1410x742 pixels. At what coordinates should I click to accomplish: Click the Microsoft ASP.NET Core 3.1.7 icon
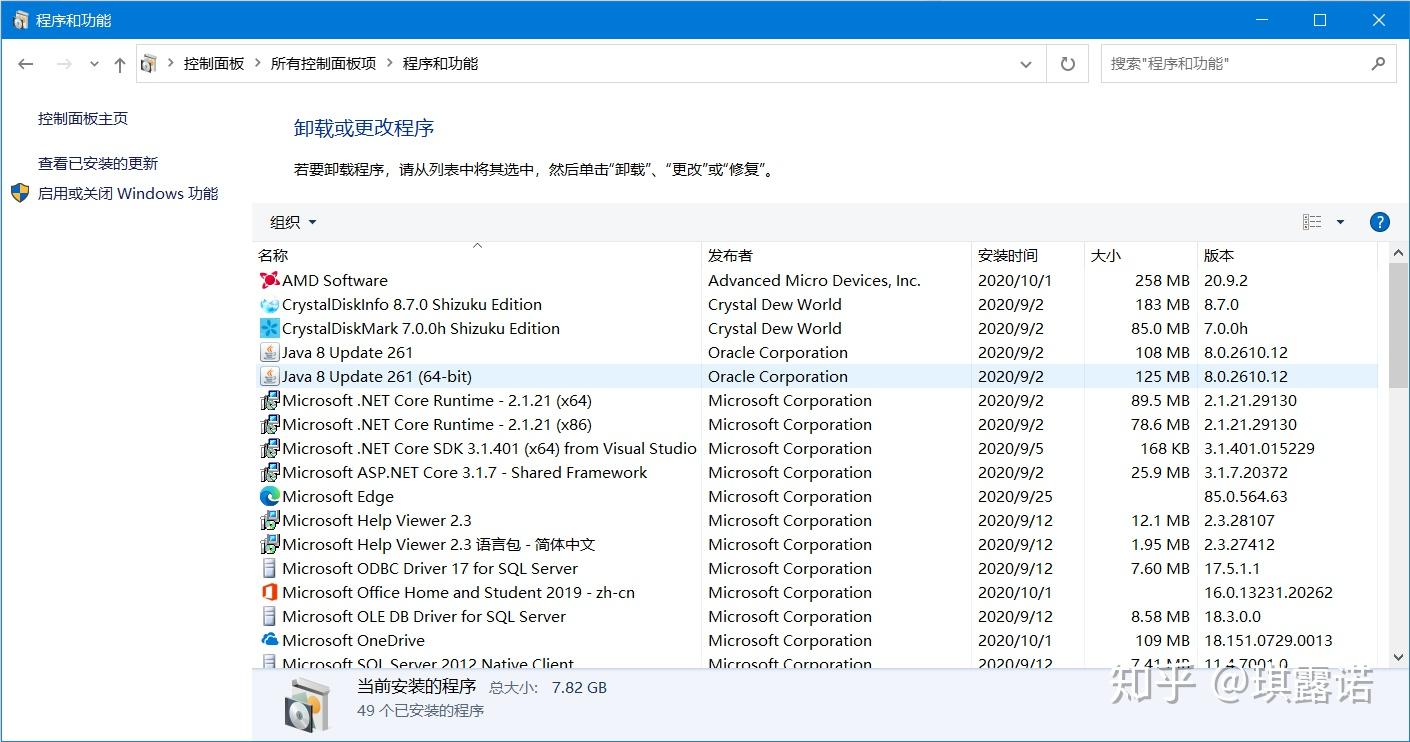point(269,473)
